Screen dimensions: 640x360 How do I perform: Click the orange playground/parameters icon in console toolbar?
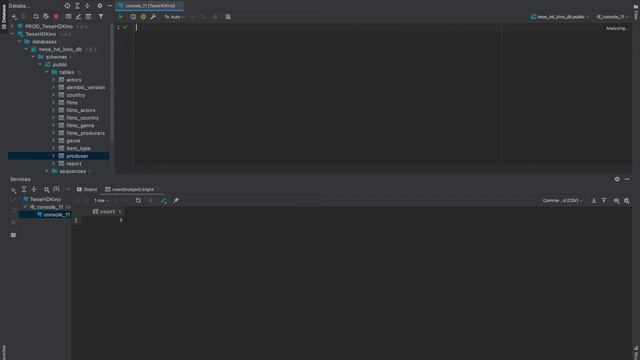[143, 17]
